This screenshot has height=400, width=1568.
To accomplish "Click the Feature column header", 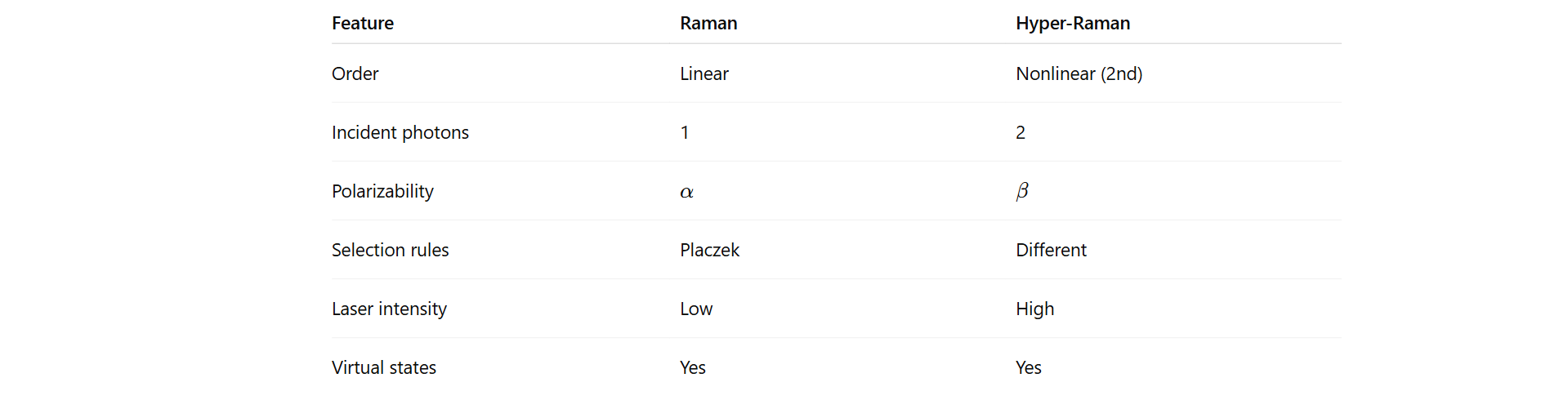I will [363, 24].
